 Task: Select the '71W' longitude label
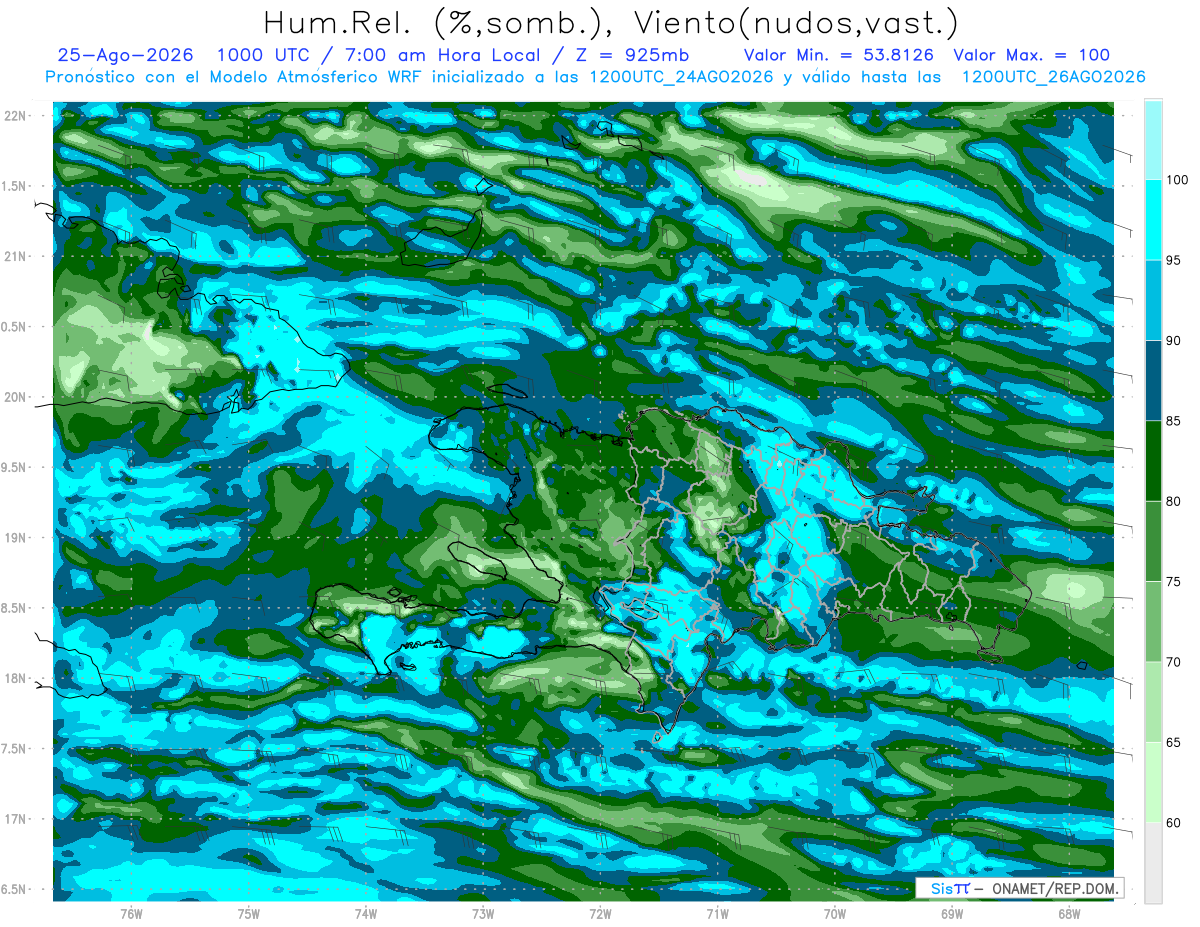pos(717,913)
